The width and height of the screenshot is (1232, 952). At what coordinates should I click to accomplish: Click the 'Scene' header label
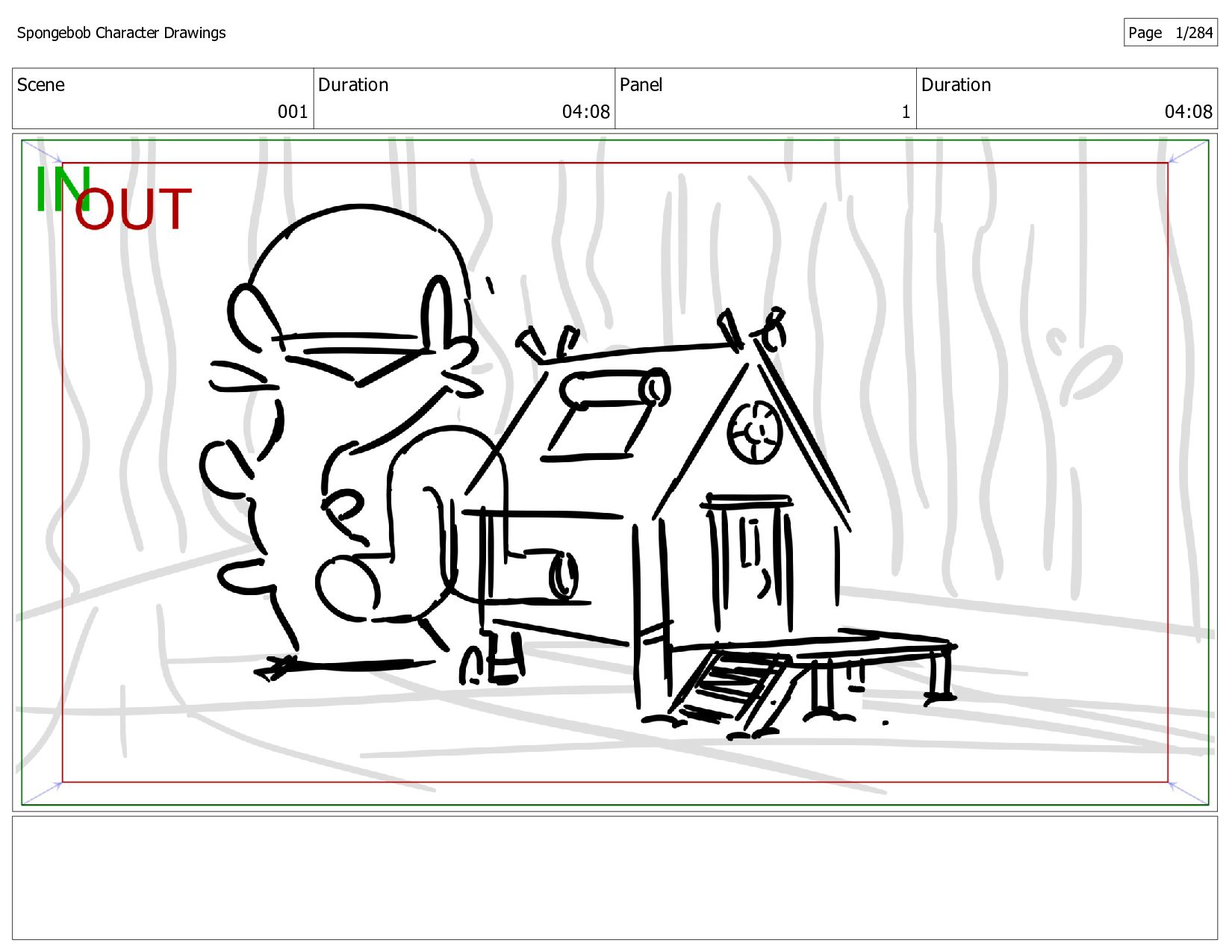click(41, 85)
